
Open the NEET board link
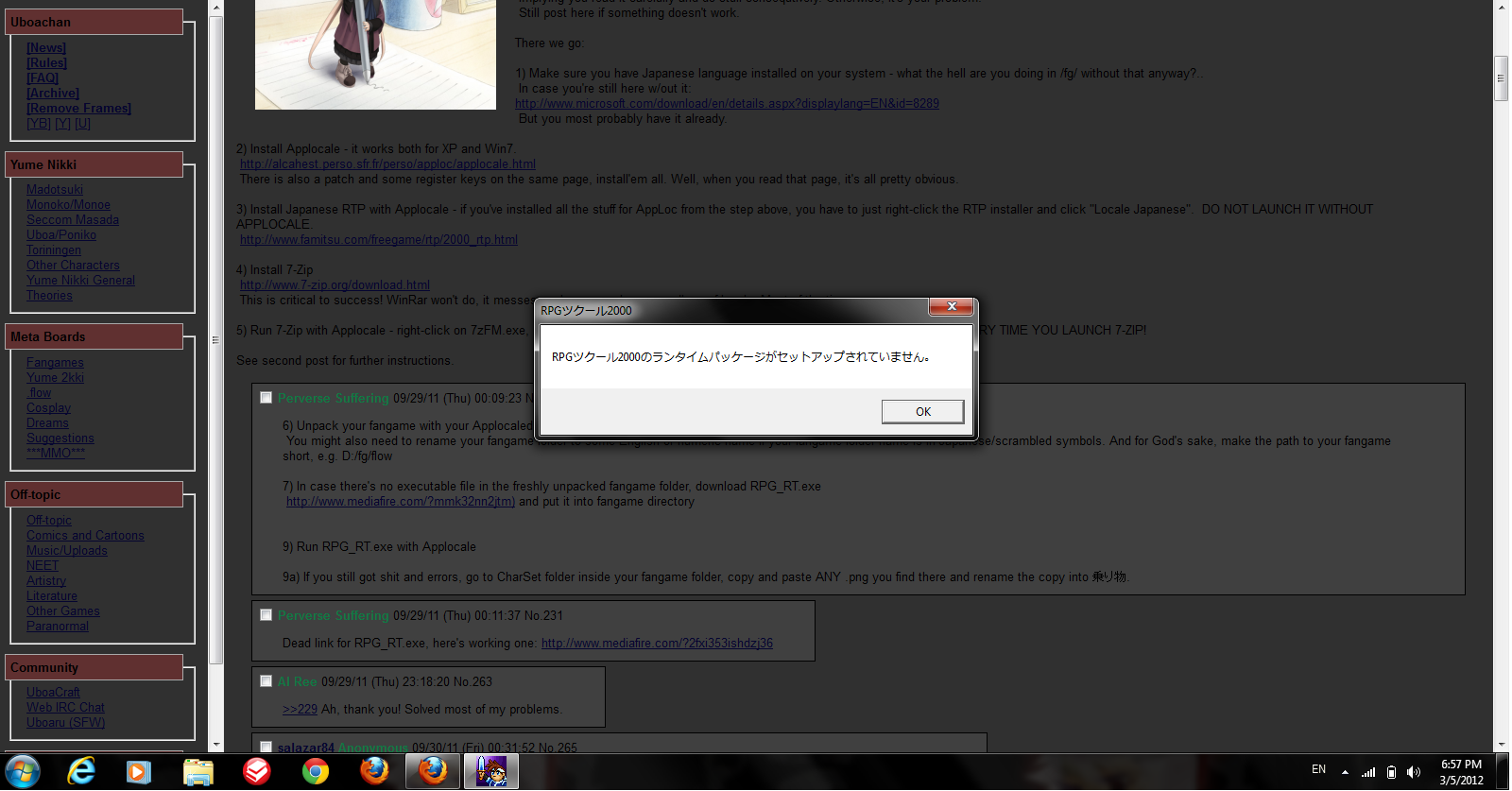point(43,566)
